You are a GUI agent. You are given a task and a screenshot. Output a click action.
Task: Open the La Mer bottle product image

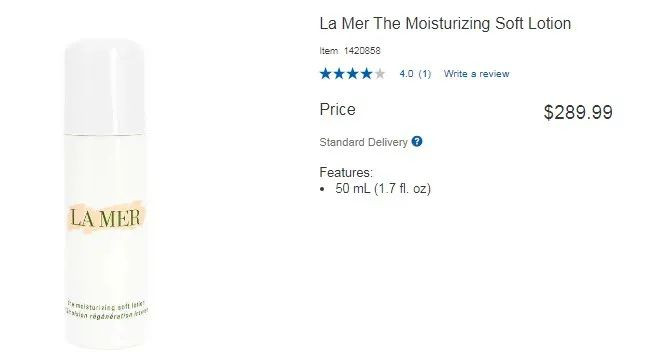[x=106, y=193]
